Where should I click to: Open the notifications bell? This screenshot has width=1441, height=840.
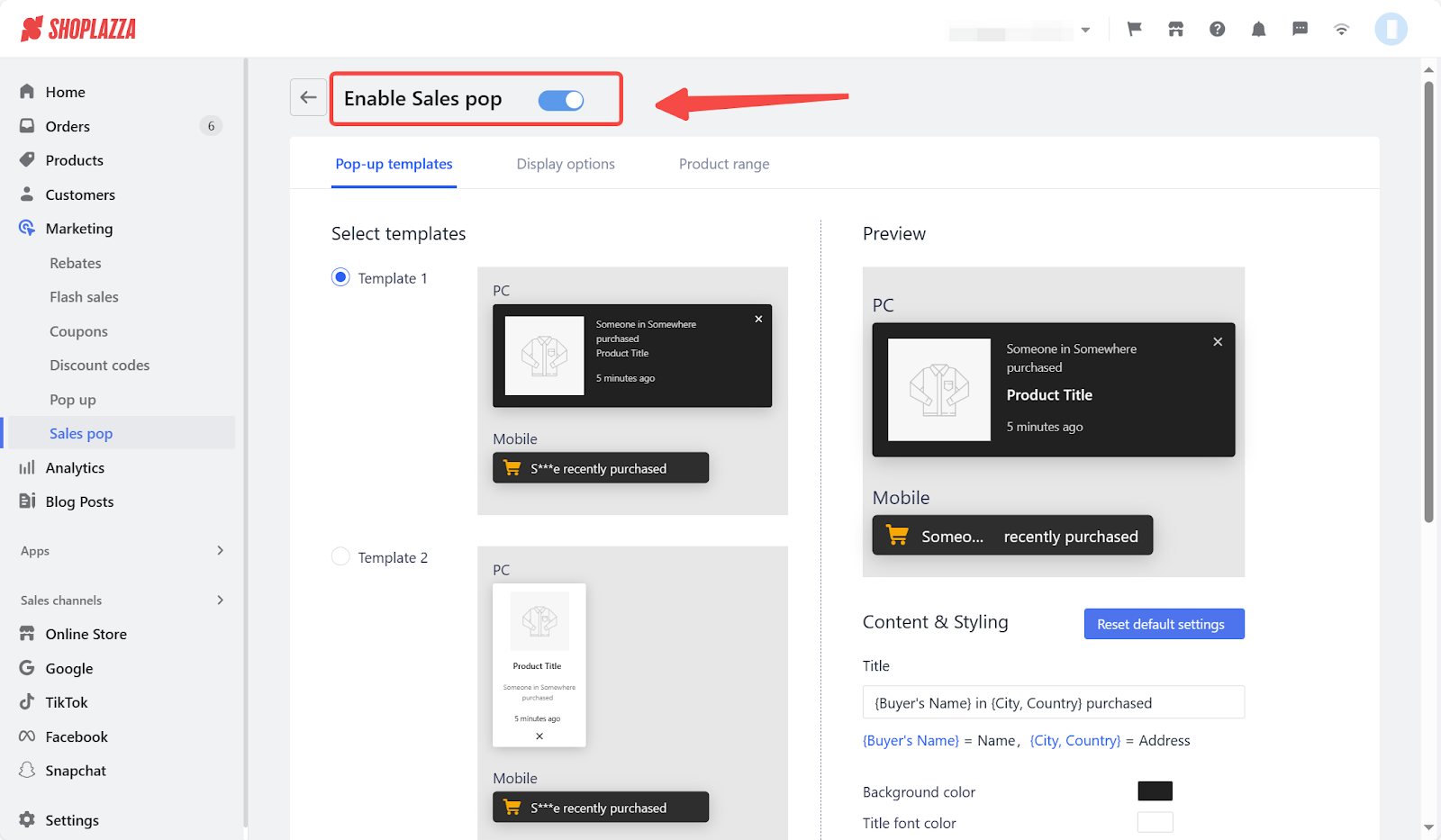(1258, 29)
